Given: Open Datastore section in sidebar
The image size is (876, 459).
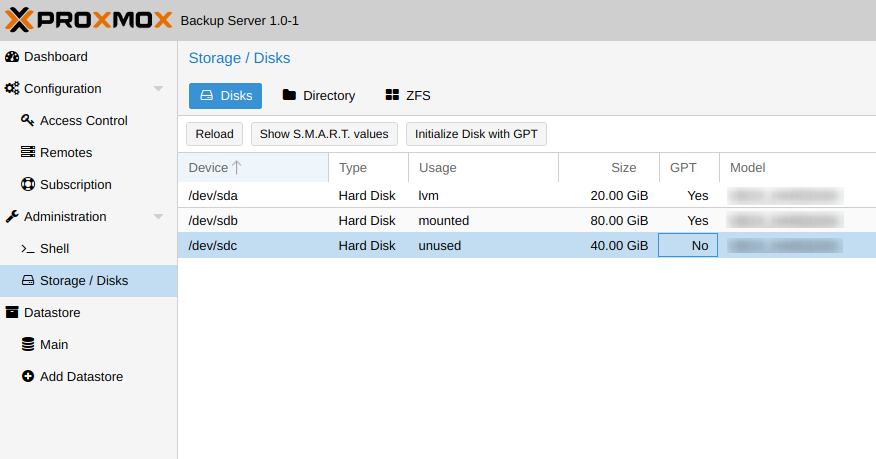Looking at the screenshot, I should [x=52, y=313].
